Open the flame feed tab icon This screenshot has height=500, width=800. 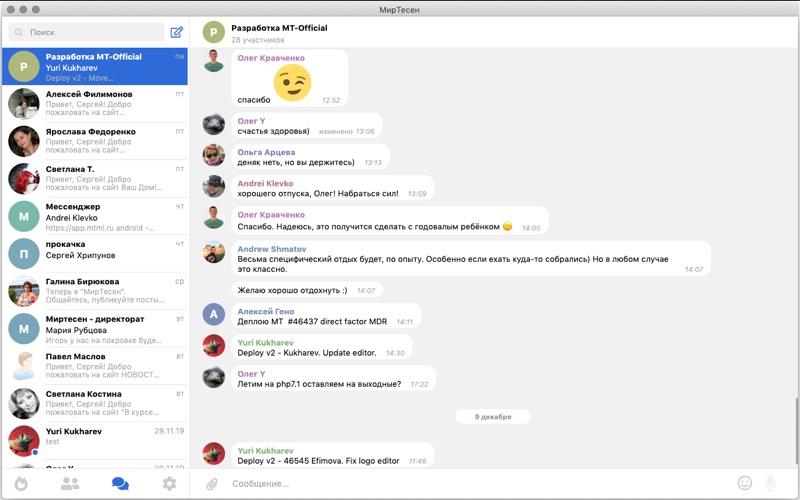pyautogui.click(x=21, y=483)
